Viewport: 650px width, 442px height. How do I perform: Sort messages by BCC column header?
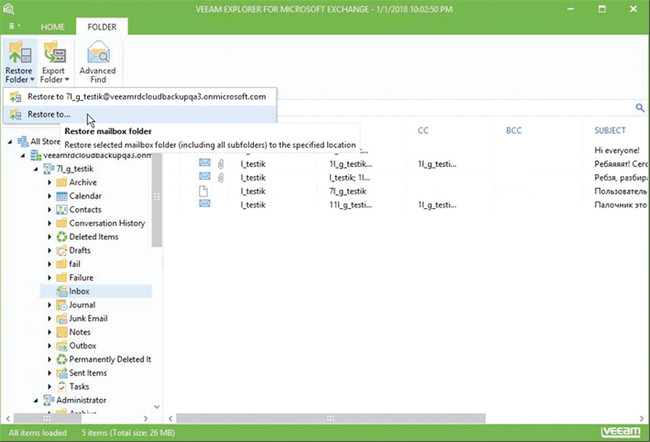click(x=514, y=131)
